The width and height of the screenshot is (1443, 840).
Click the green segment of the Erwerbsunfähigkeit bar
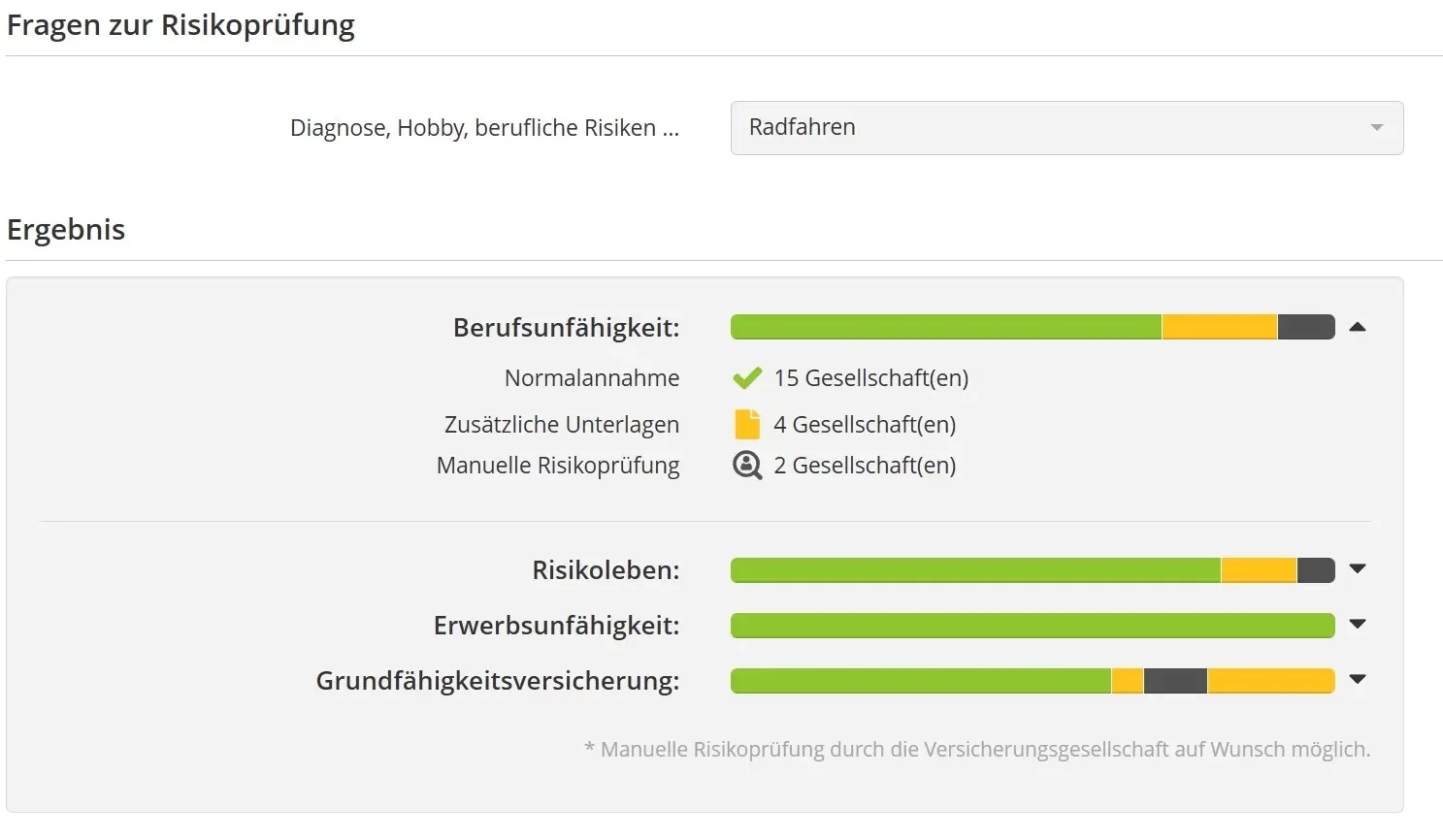tap(1029, 626)
